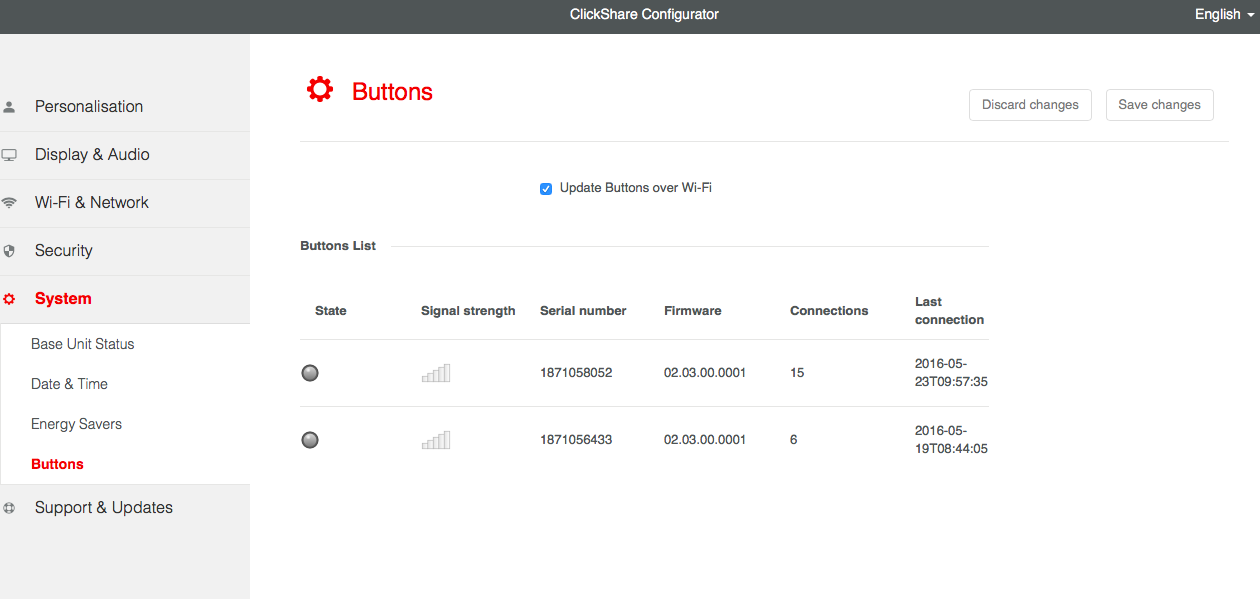Click the Display & Audio monitor icon

9,155
